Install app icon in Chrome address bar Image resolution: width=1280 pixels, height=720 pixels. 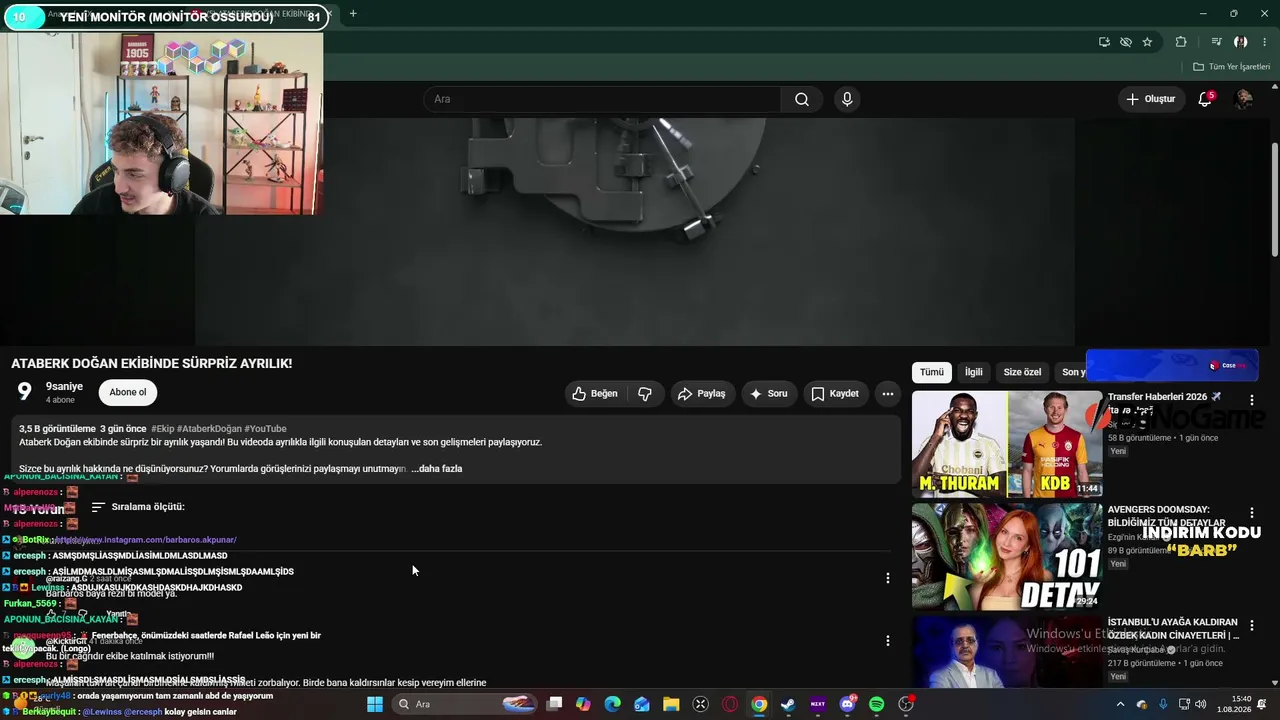(1104, 42)
